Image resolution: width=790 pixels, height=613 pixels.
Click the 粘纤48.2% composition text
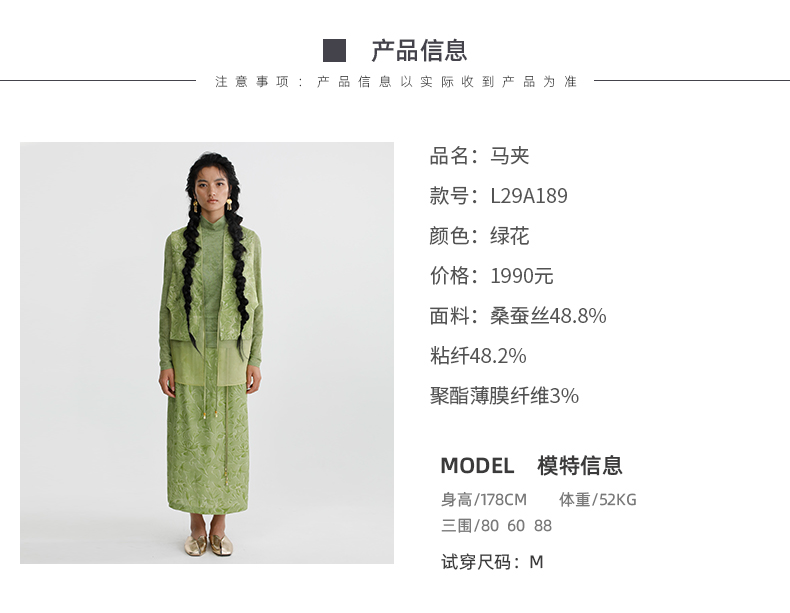[478, 356]
